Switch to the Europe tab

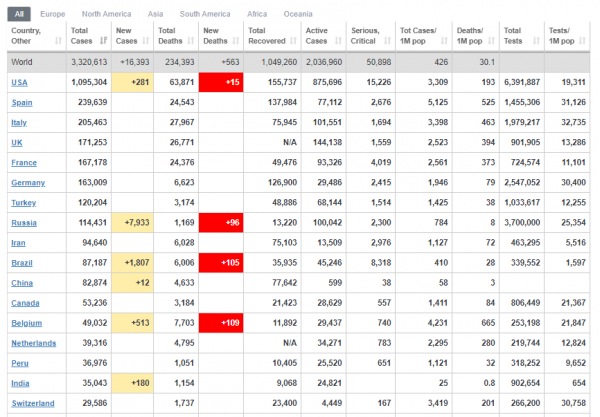(53, 14)
